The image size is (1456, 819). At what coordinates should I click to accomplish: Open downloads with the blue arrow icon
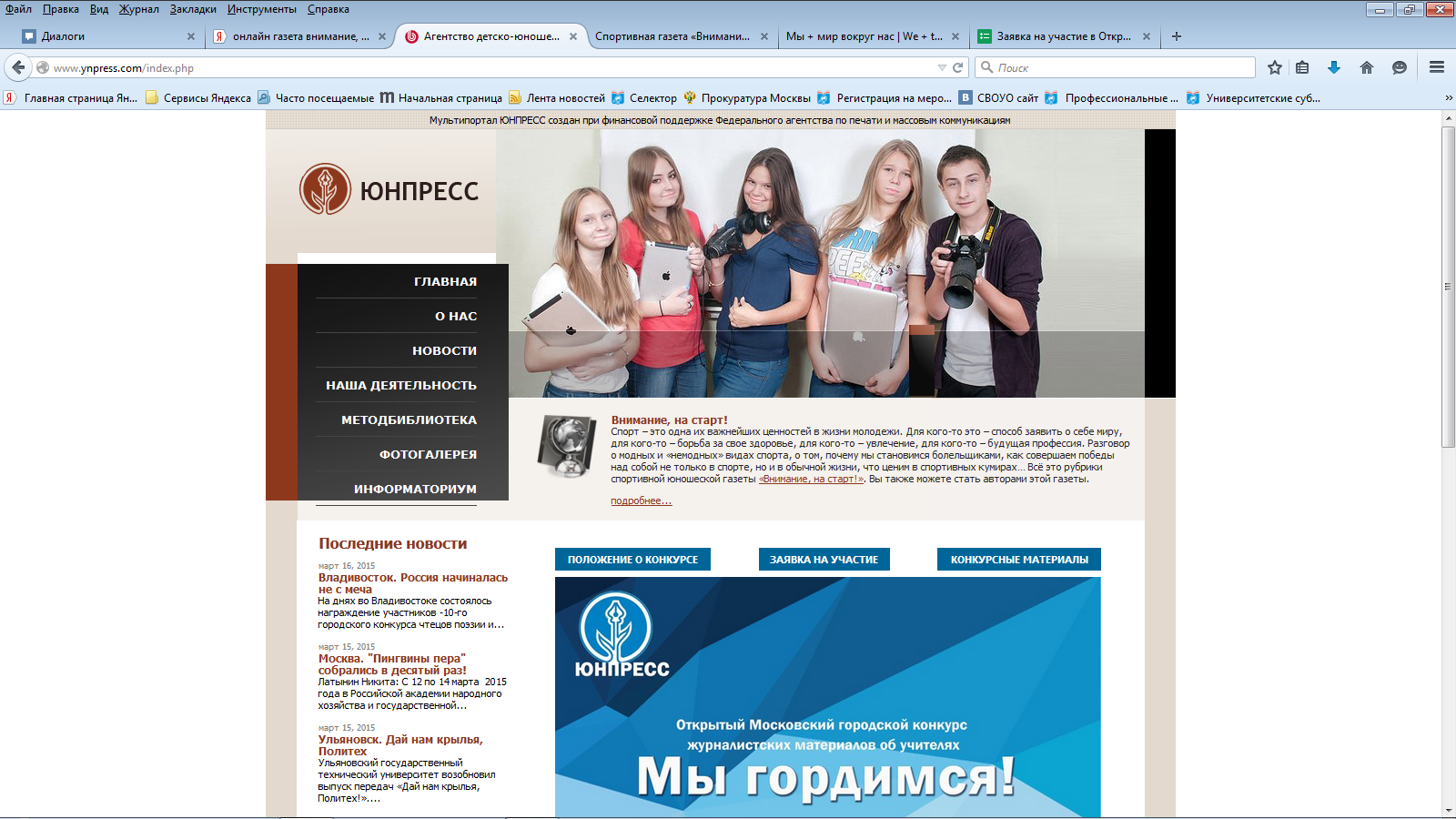coord(1334,67)
